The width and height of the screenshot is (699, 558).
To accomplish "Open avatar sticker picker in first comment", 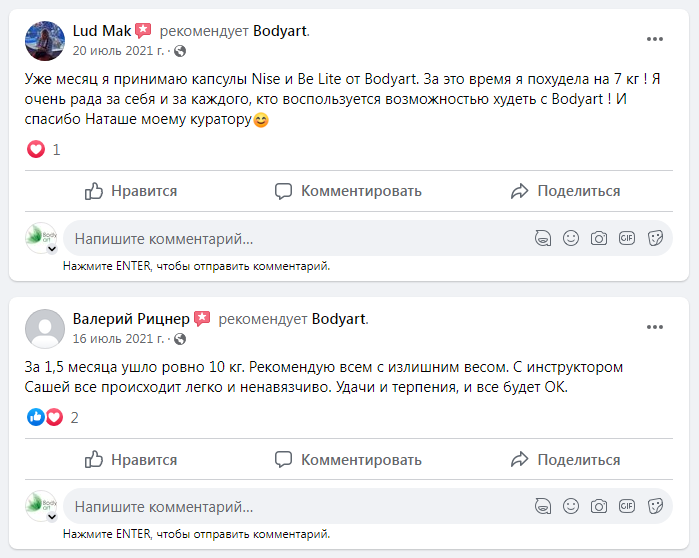I will point(543,238).
